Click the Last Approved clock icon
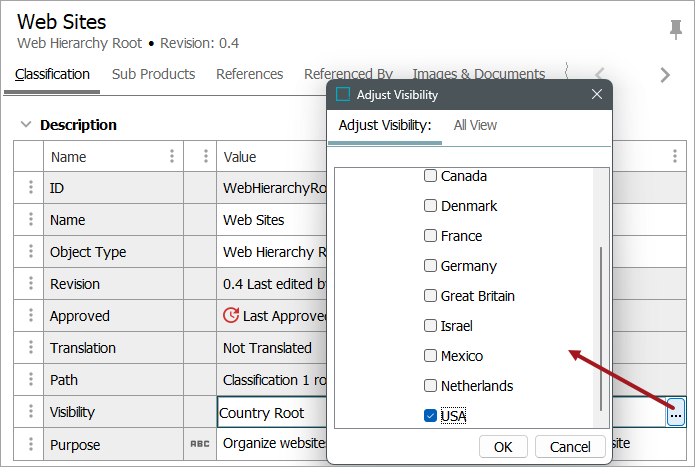Viewport: 695px width, 467px height. pos(231,316)
